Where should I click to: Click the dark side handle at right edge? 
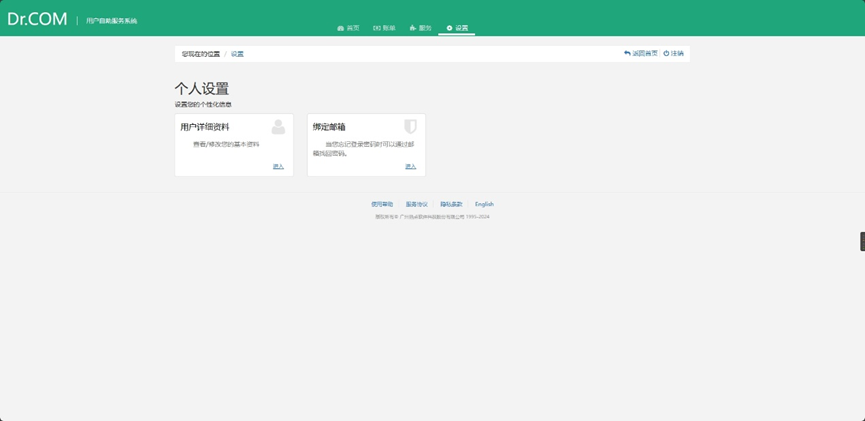point(861,241)
